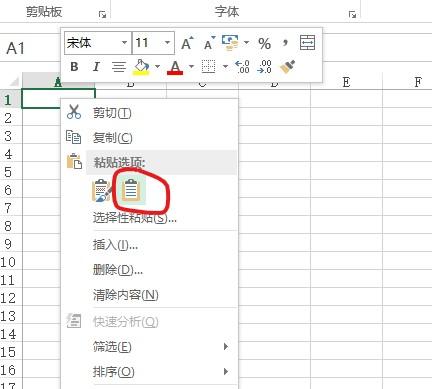Open font color dropdown arrow
Image resolution: width=432 pixels, height=389 pixels.
point(191,67)
